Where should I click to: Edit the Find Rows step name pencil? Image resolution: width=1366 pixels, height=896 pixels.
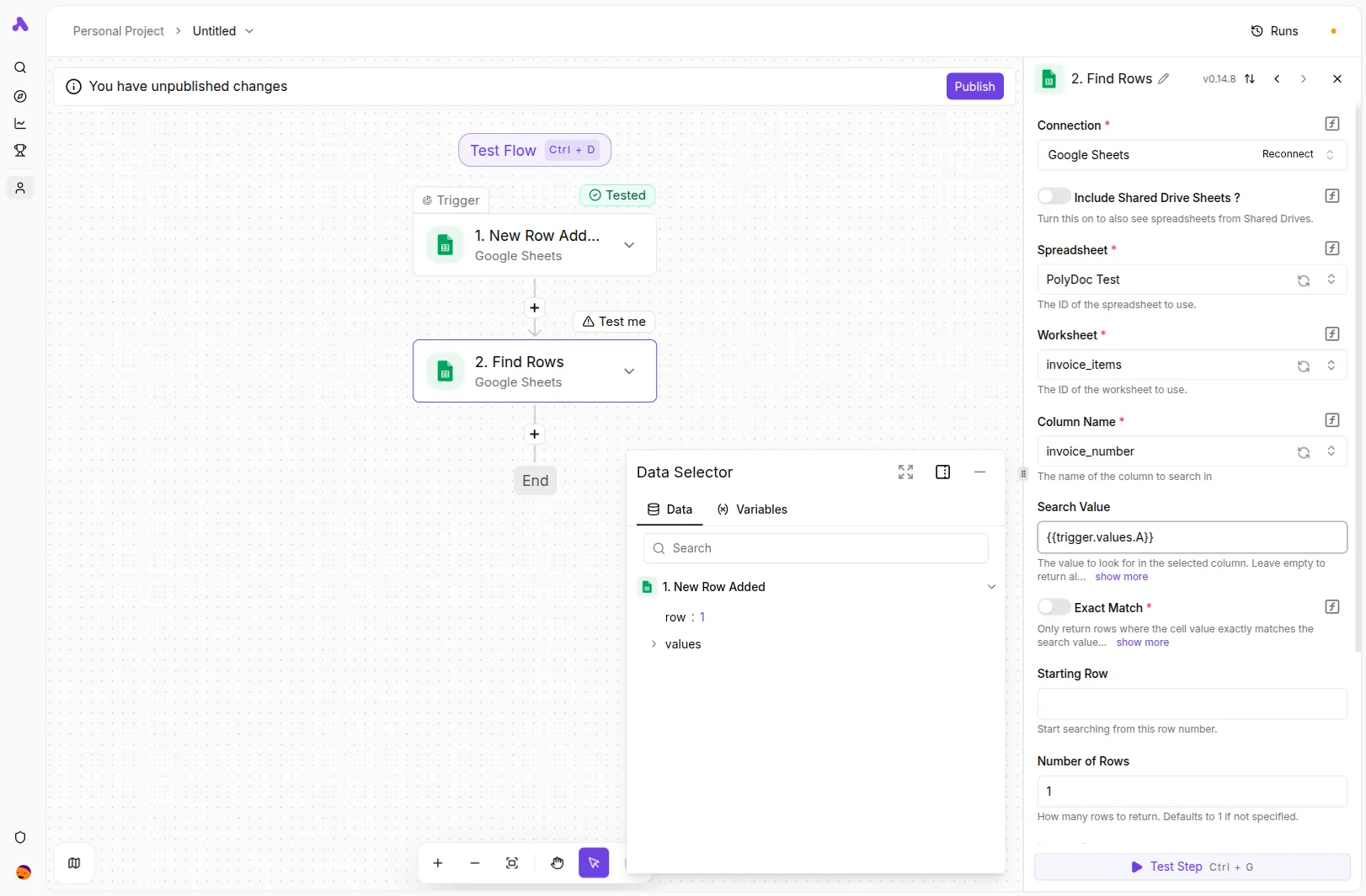pyautogui.click(x=1164, y=79)
